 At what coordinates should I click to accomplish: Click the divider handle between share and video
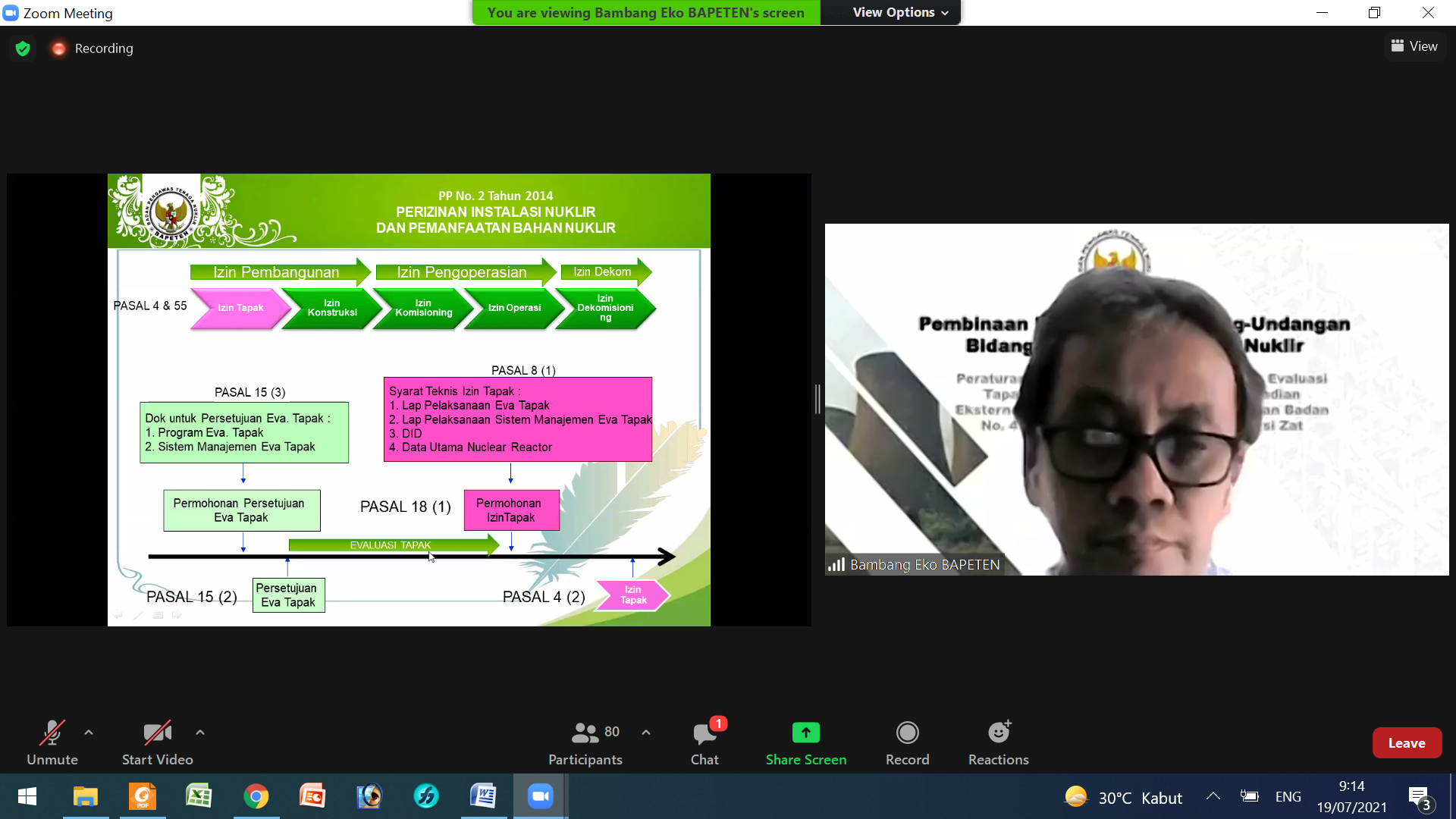[817, 399]
